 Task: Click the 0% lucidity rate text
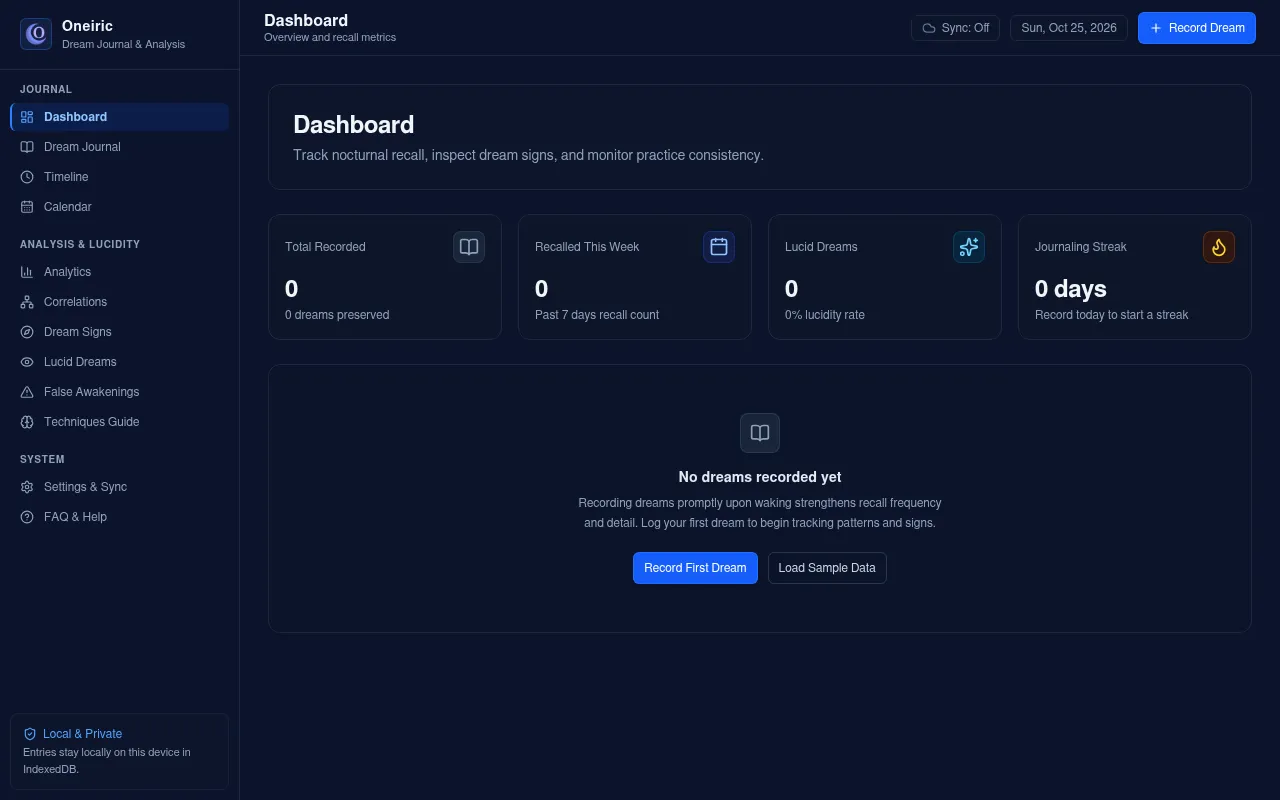[x=825, y=315]
